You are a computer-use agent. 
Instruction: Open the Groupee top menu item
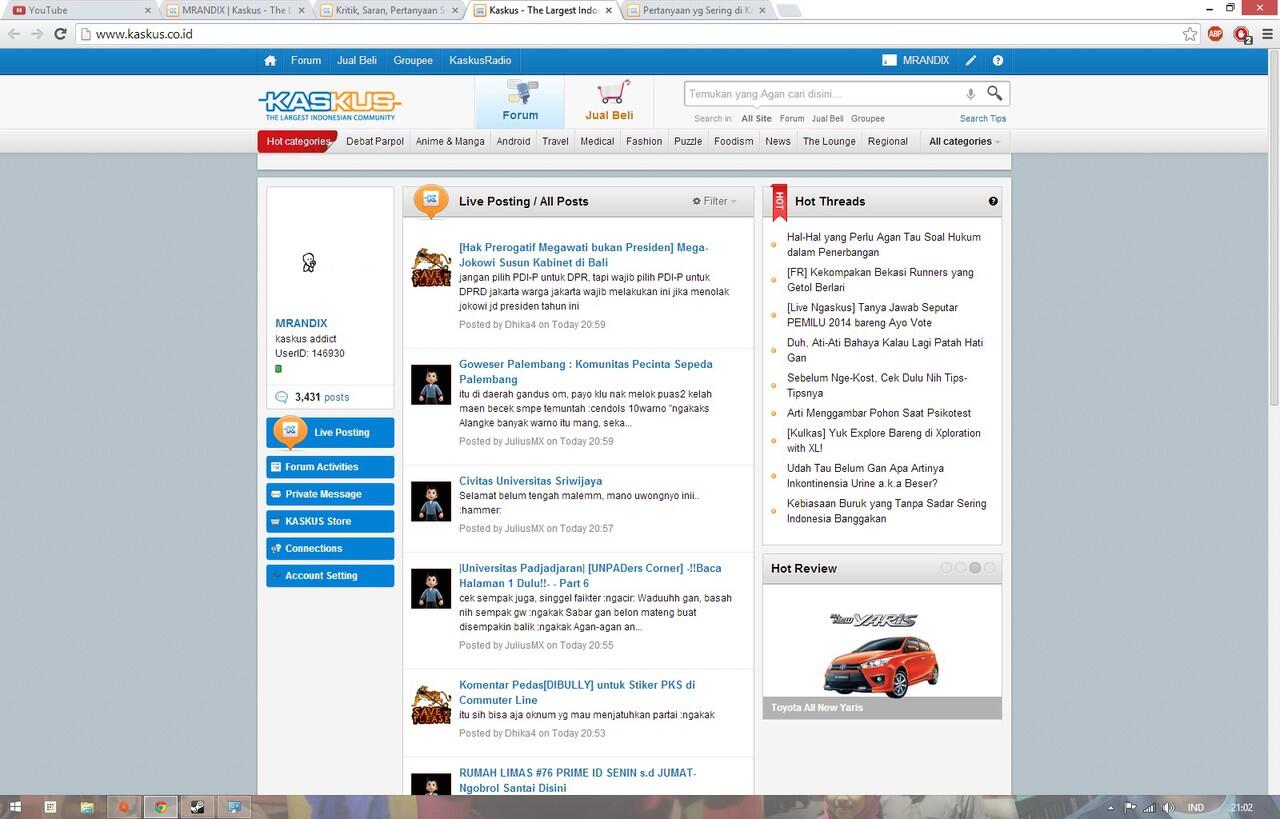[x=413, y=61]
